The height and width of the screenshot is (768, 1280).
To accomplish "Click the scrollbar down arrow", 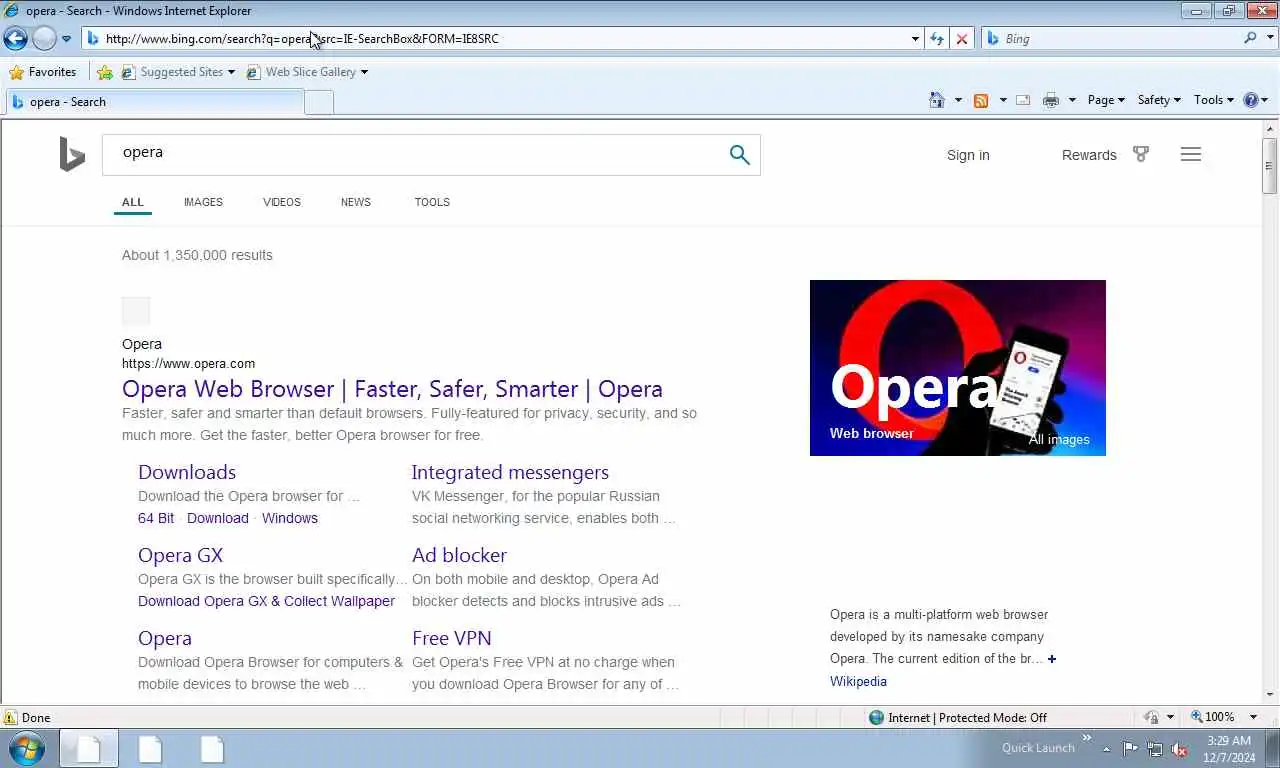I will 1270,694.
